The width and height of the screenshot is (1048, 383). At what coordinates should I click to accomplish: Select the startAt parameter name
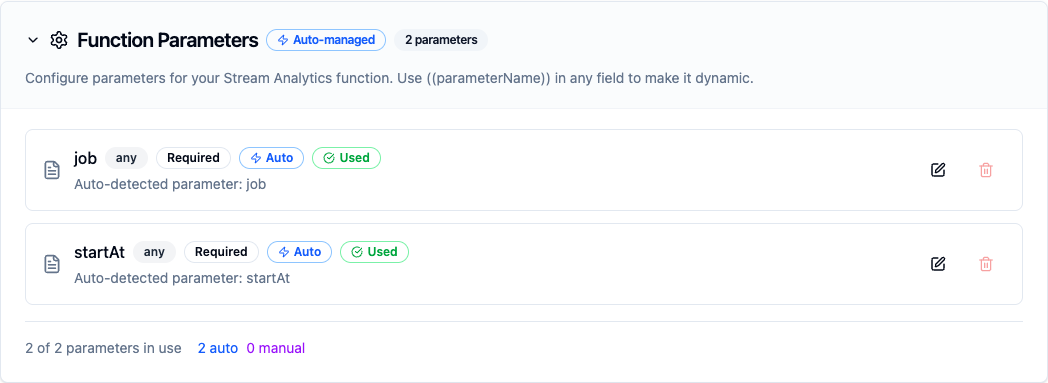tap(100, 252)
